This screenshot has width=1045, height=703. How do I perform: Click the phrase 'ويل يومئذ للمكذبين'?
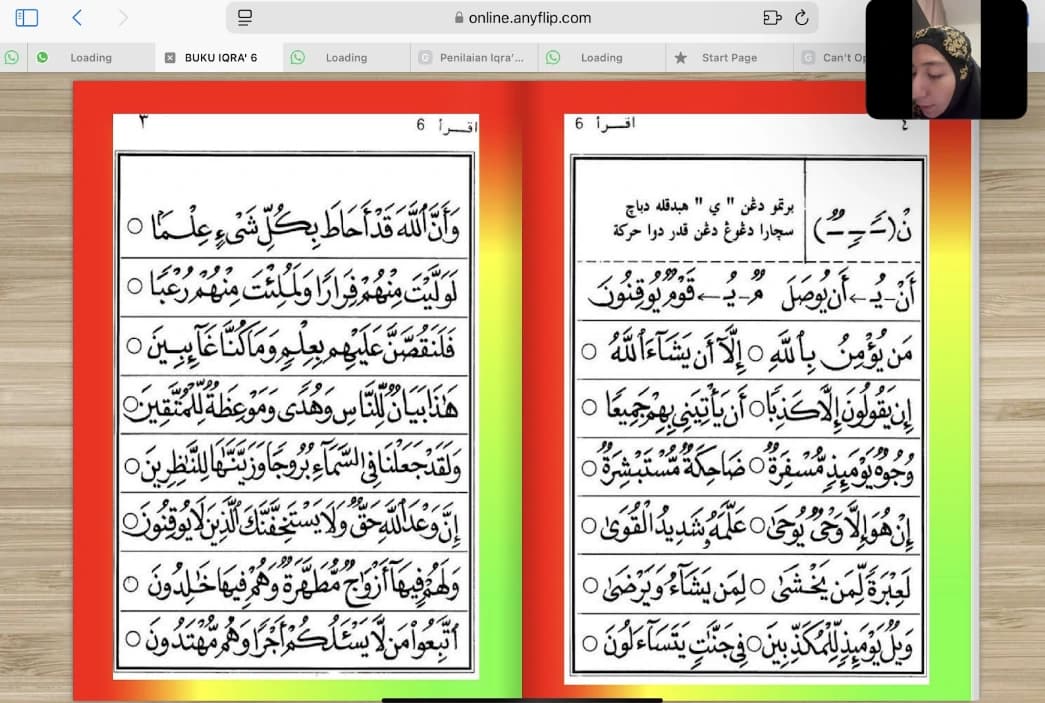pyautogui.click(x=838, y=645)
